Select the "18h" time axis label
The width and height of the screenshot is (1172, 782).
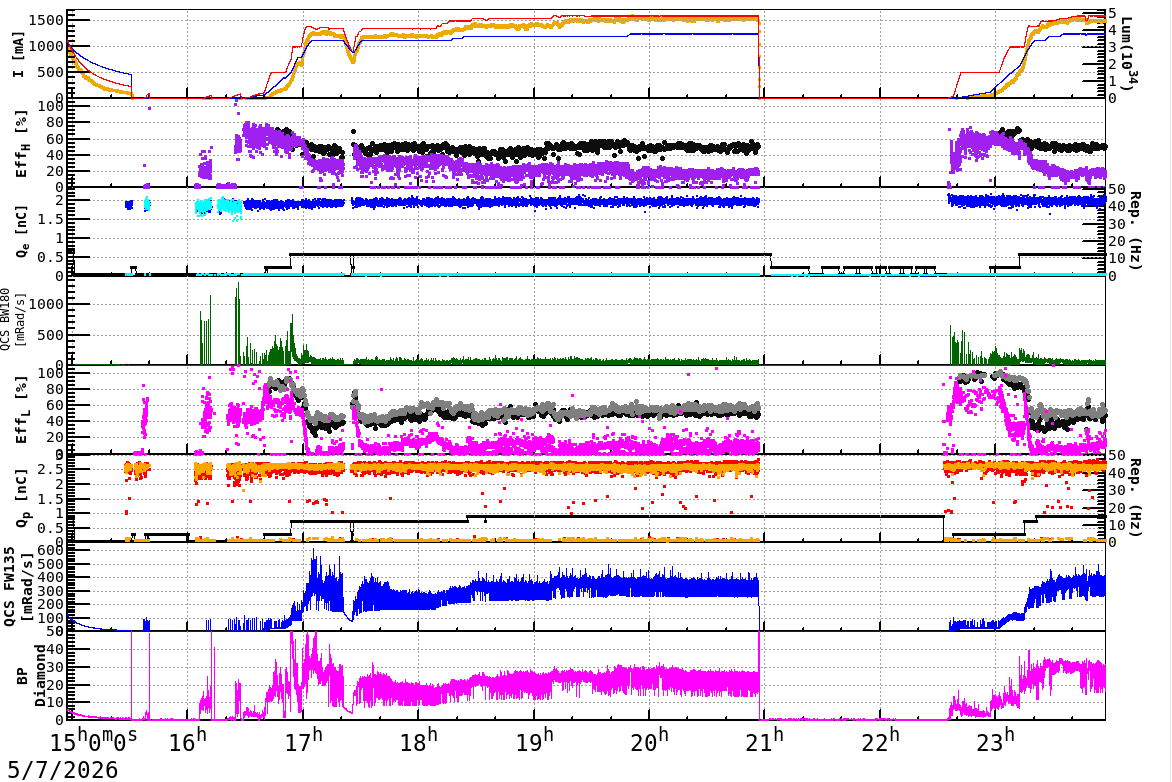(x=419, y=740)
